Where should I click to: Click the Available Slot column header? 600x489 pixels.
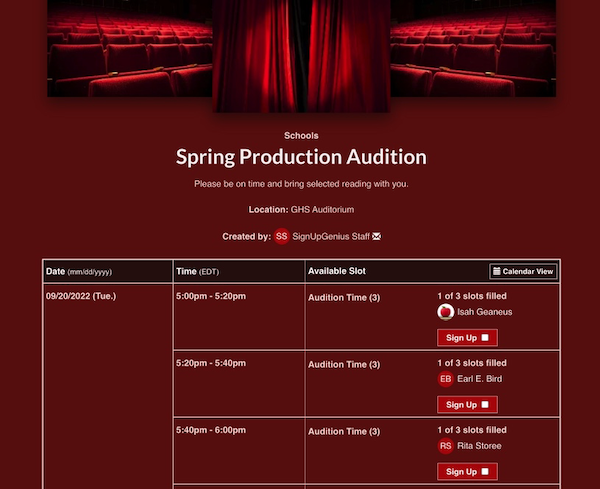coord(337,271)
